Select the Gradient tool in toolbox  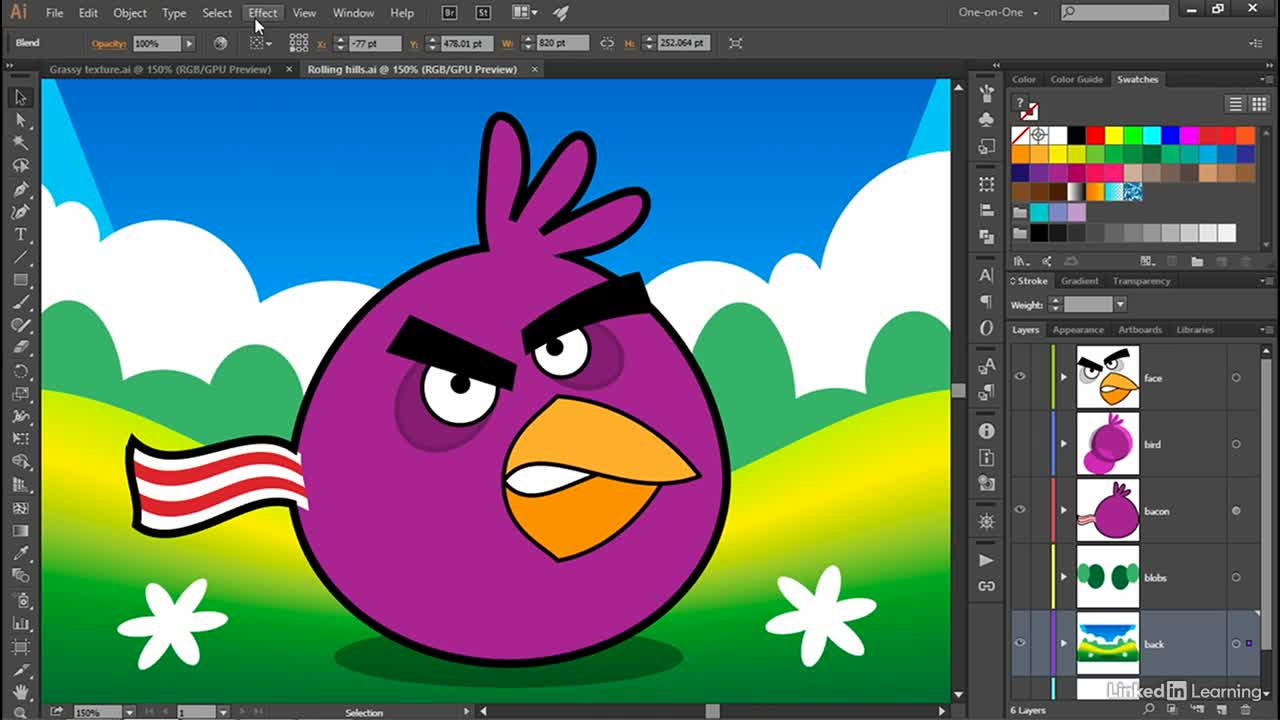[20, 531]
